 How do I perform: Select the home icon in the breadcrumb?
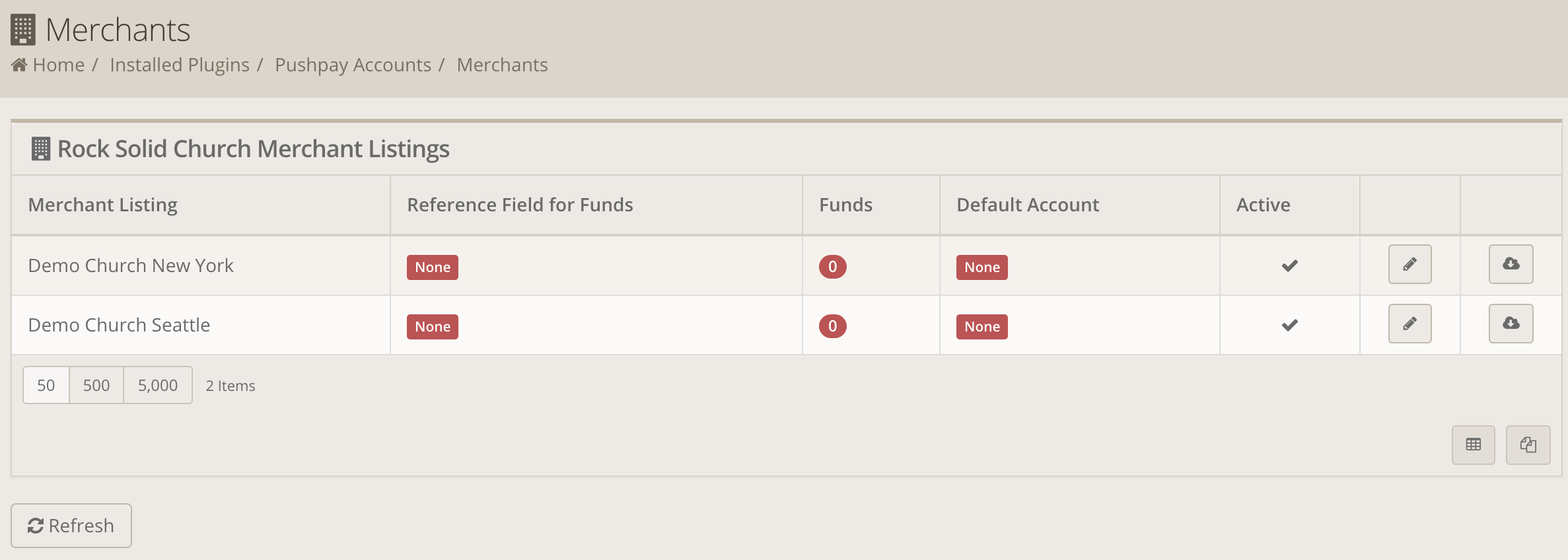[19, 64]
